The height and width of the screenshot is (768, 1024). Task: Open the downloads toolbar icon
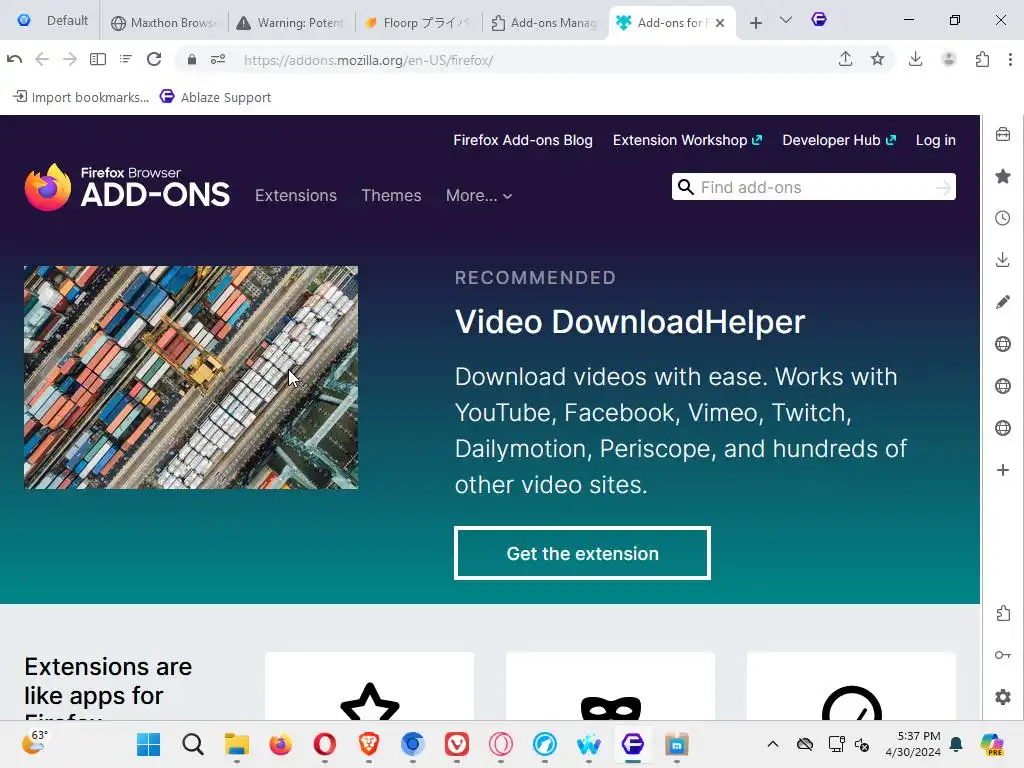(x=916, y=59)
